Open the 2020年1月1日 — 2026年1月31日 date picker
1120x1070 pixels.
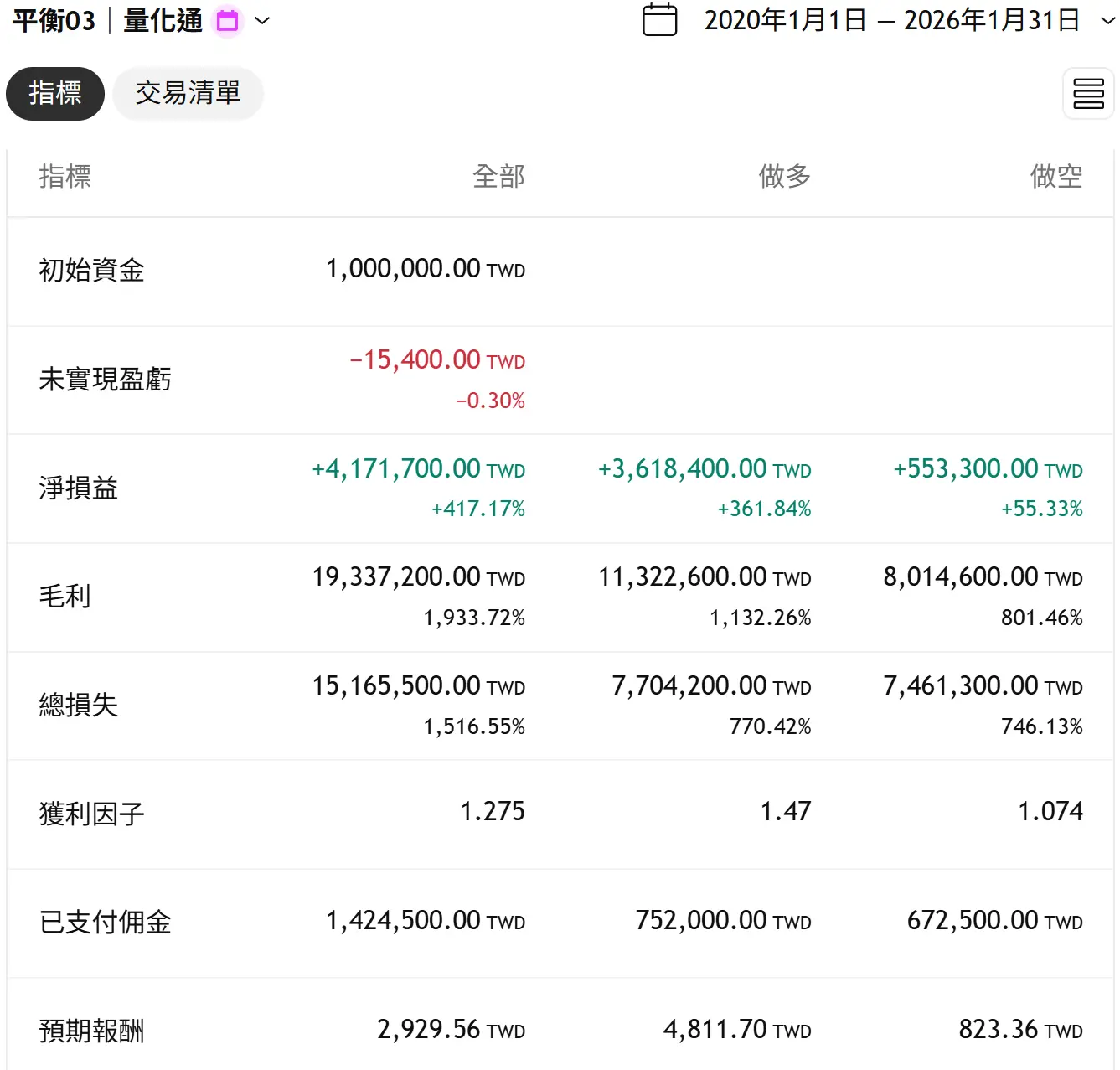[x=891, y=20]
